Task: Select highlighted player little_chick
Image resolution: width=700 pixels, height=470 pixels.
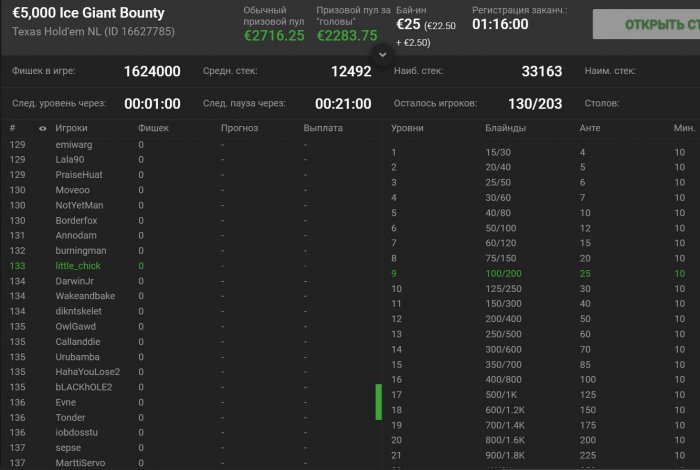Action: click(x=192, y=266)
